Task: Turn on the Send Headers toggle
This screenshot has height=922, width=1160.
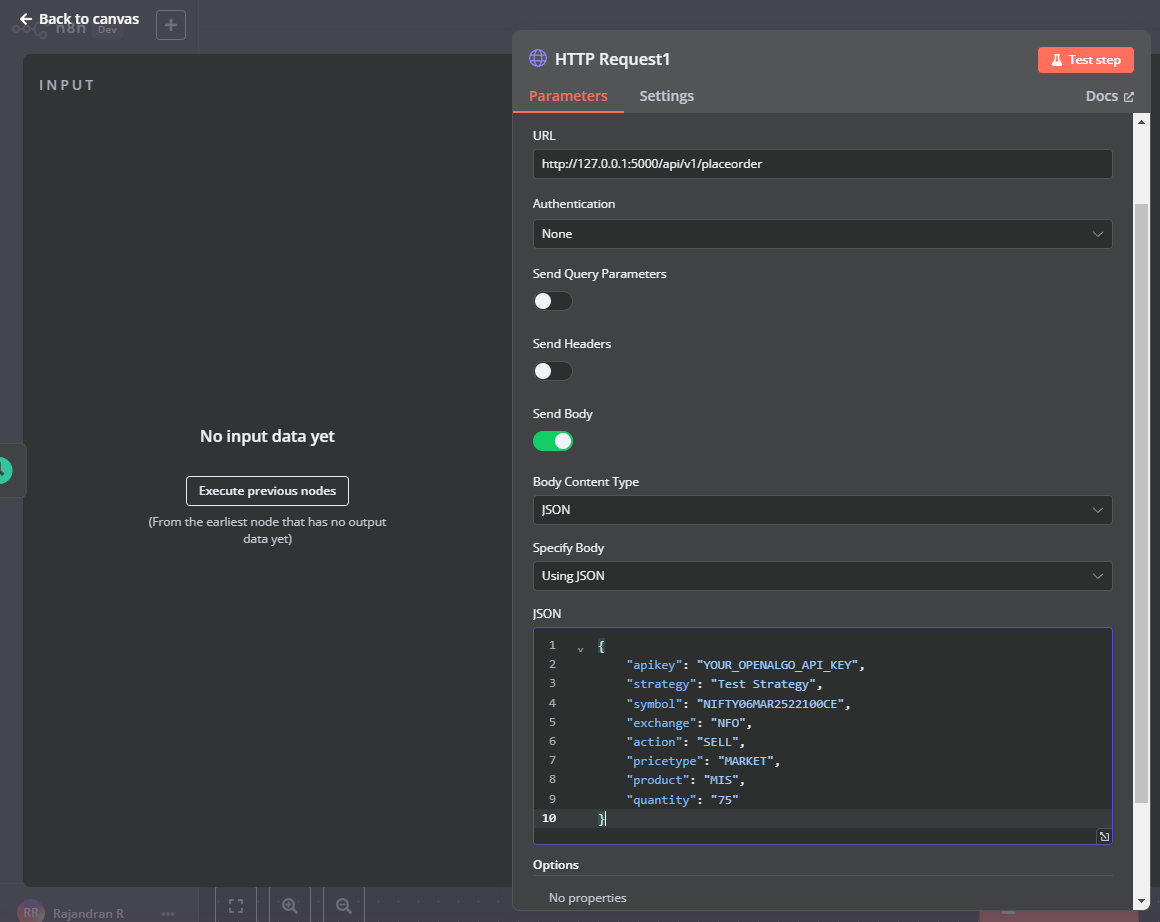Action: [552, 371]
